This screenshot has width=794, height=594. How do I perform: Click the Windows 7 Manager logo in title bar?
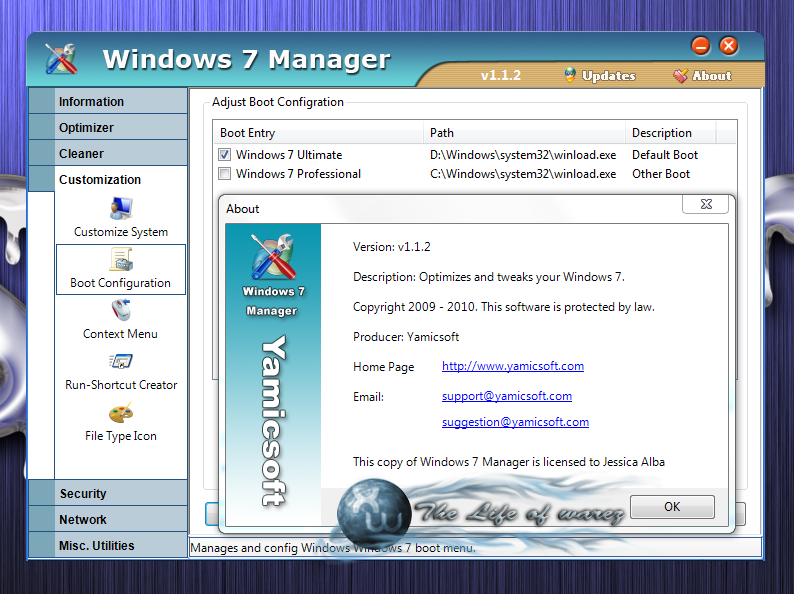61,59
